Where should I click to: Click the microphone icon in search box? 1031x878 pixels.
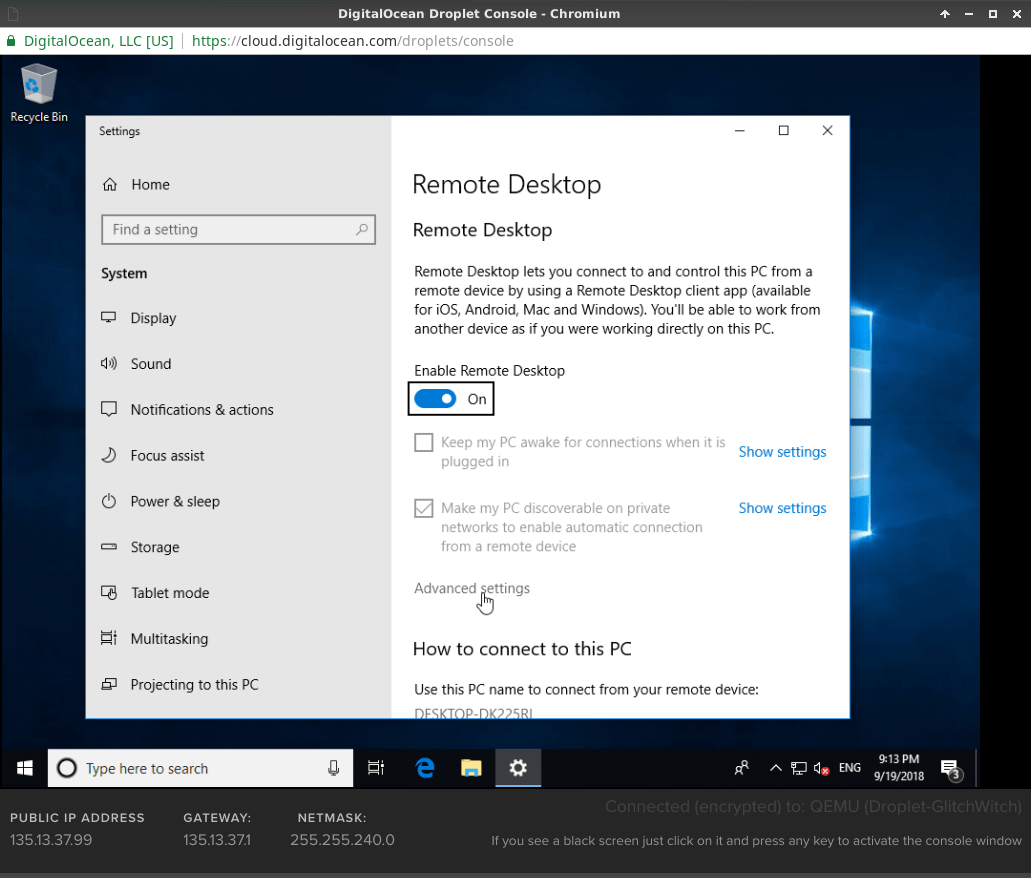point(334,768)
